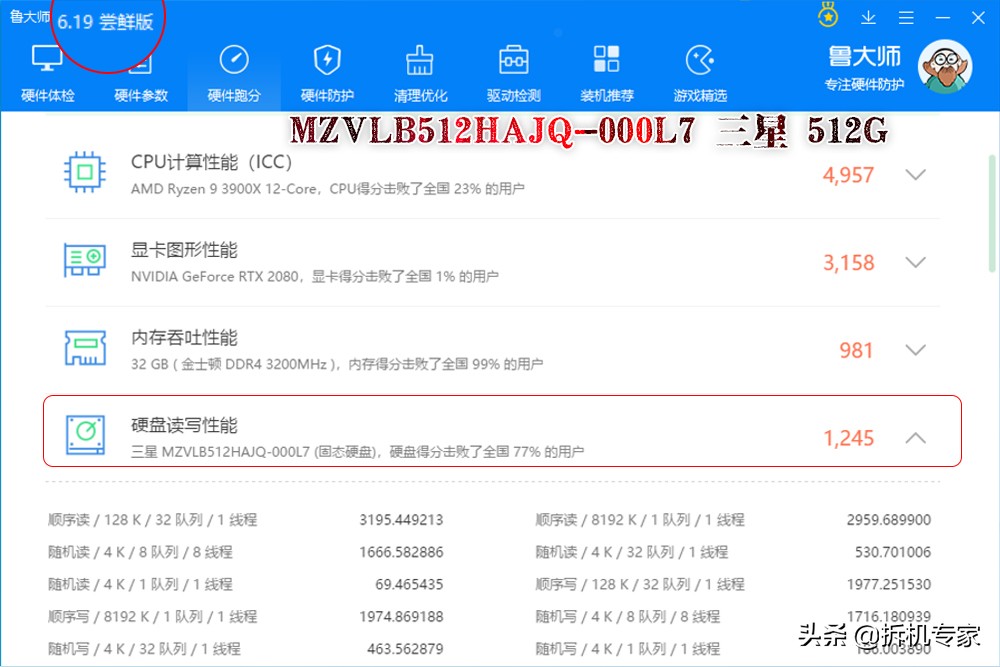Open the 清理优化 cleanup optimization tool
The height and width of the screenshot is (667, 1000).
(x=420, y=72)
